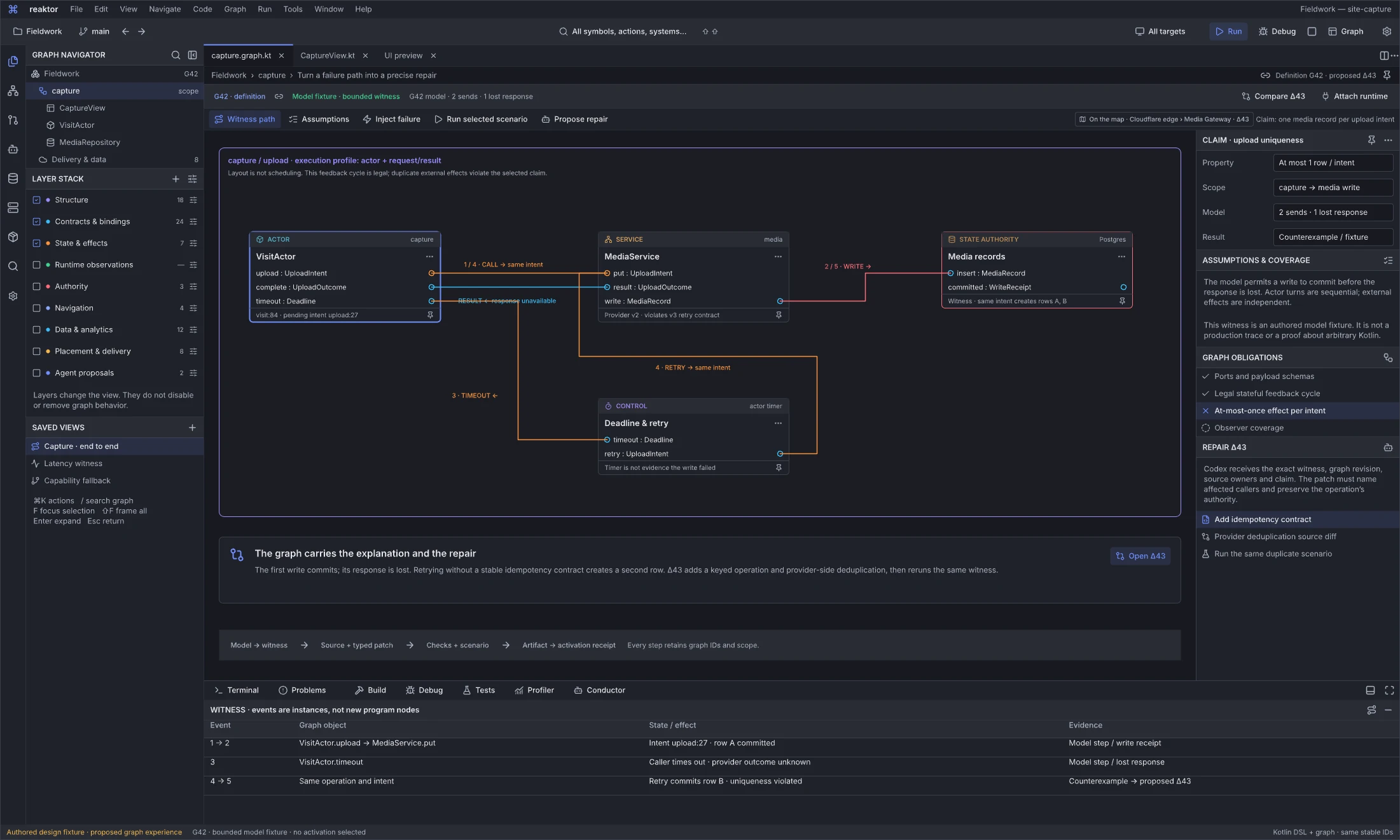The width and height of the screenshot is (1400, 840).
Task: Click Run selected scenario
Action: [480, 120]
